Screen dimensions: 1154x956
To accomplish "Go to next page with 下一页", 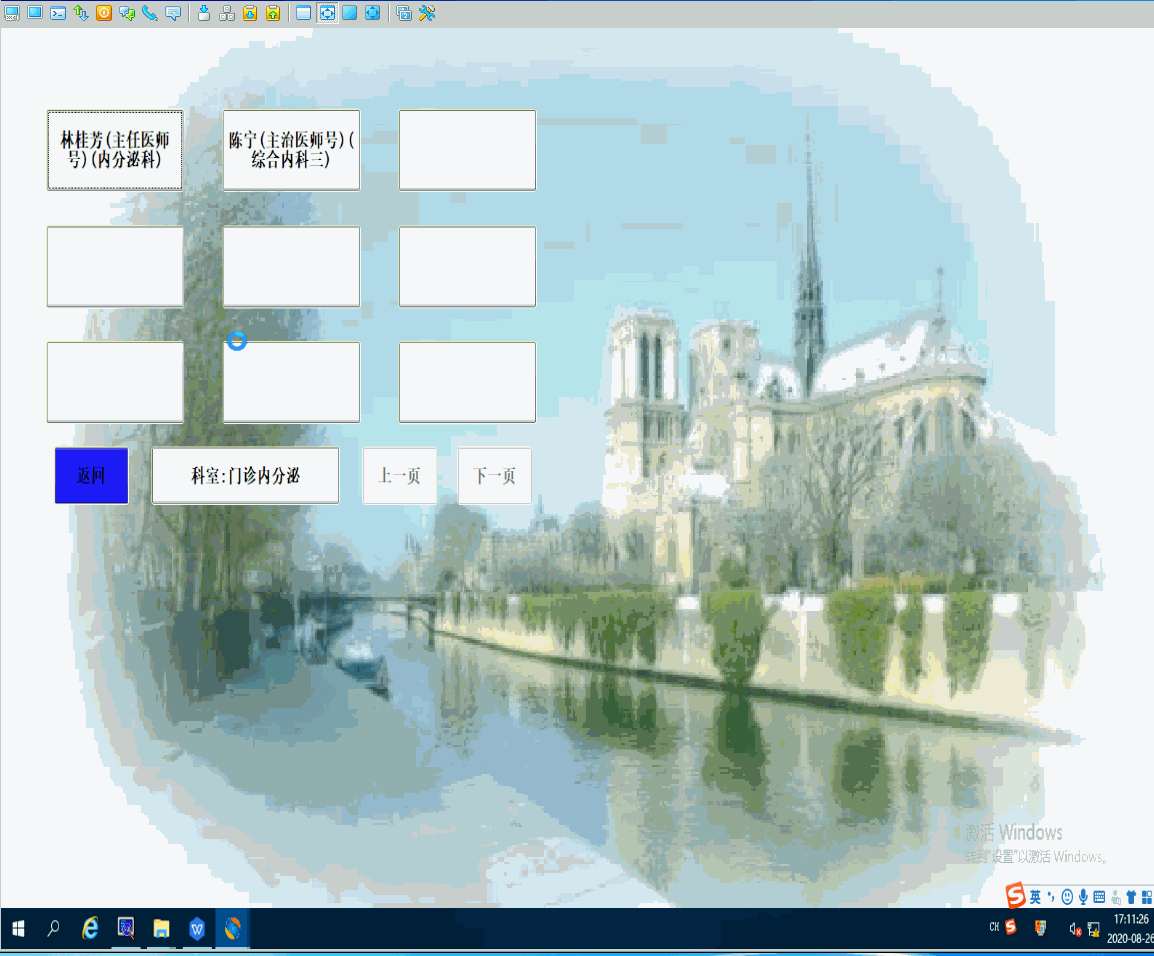I will tap(495, 475).
